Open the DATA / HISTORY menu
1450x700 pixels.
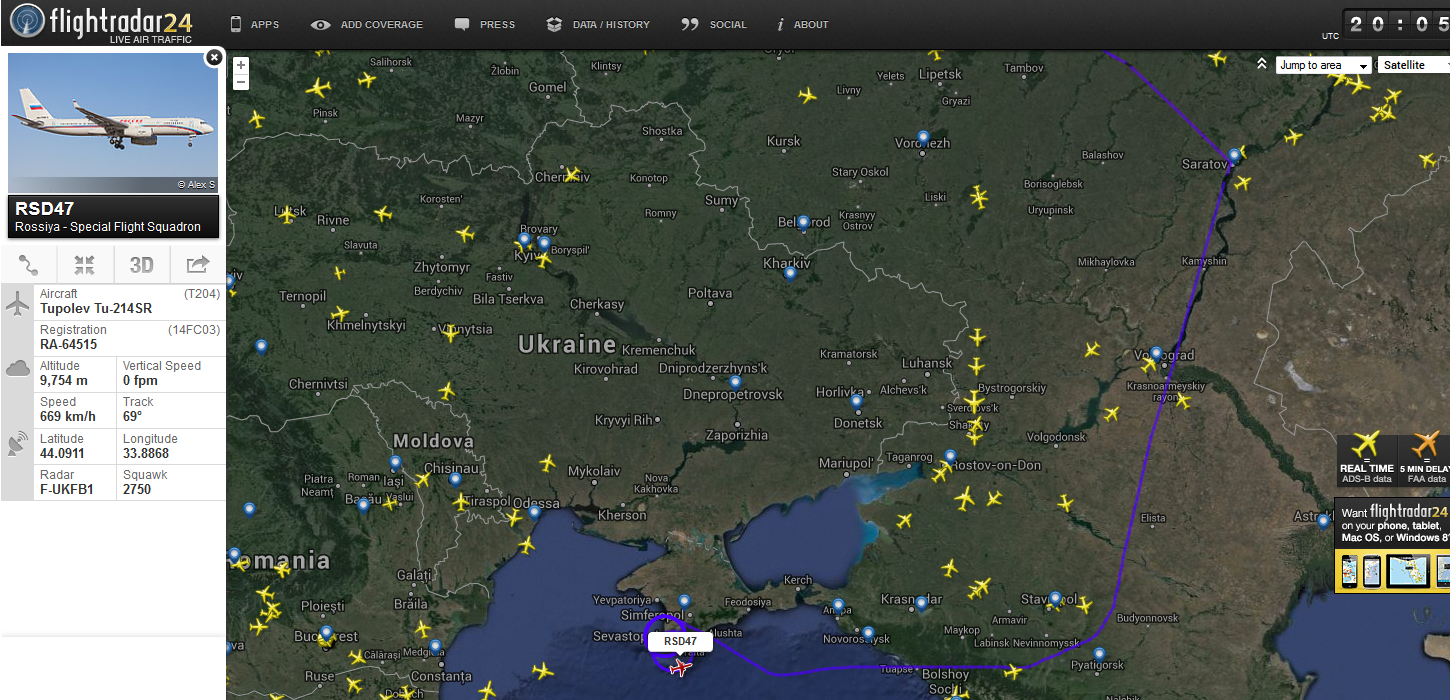coord(598,24)
